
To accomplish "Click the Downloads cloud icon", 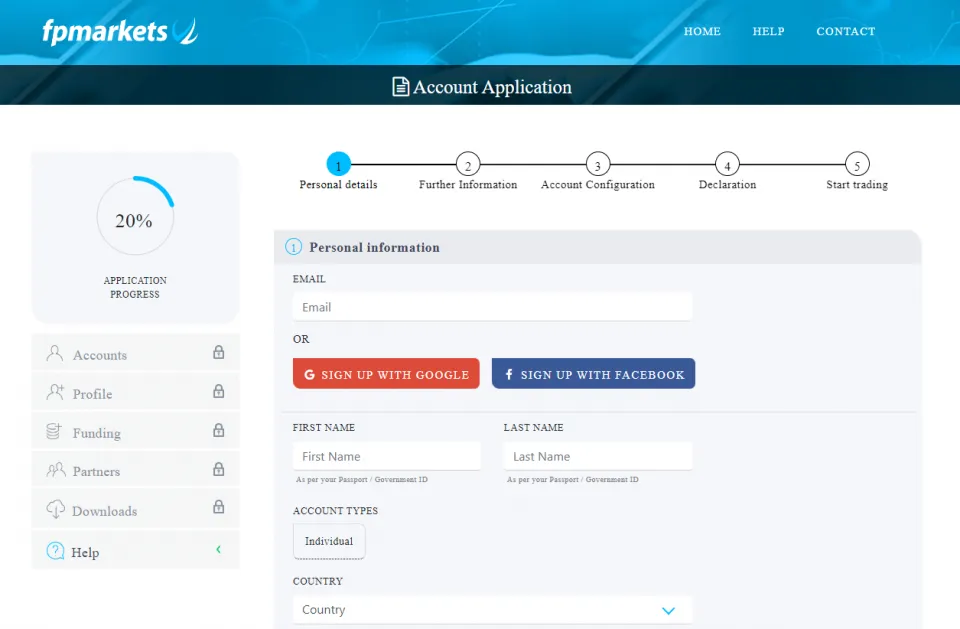I will point(55,510).
